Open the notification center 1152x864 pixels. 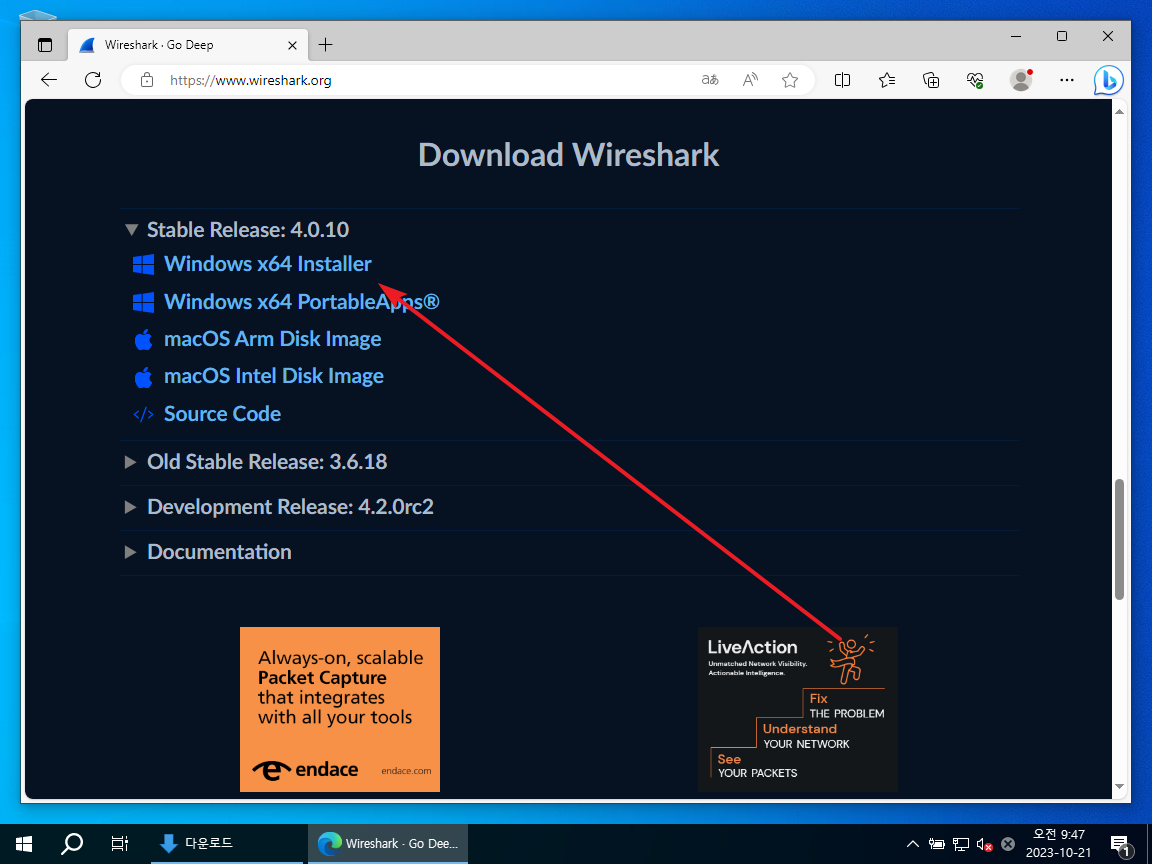pos(1120,844)
